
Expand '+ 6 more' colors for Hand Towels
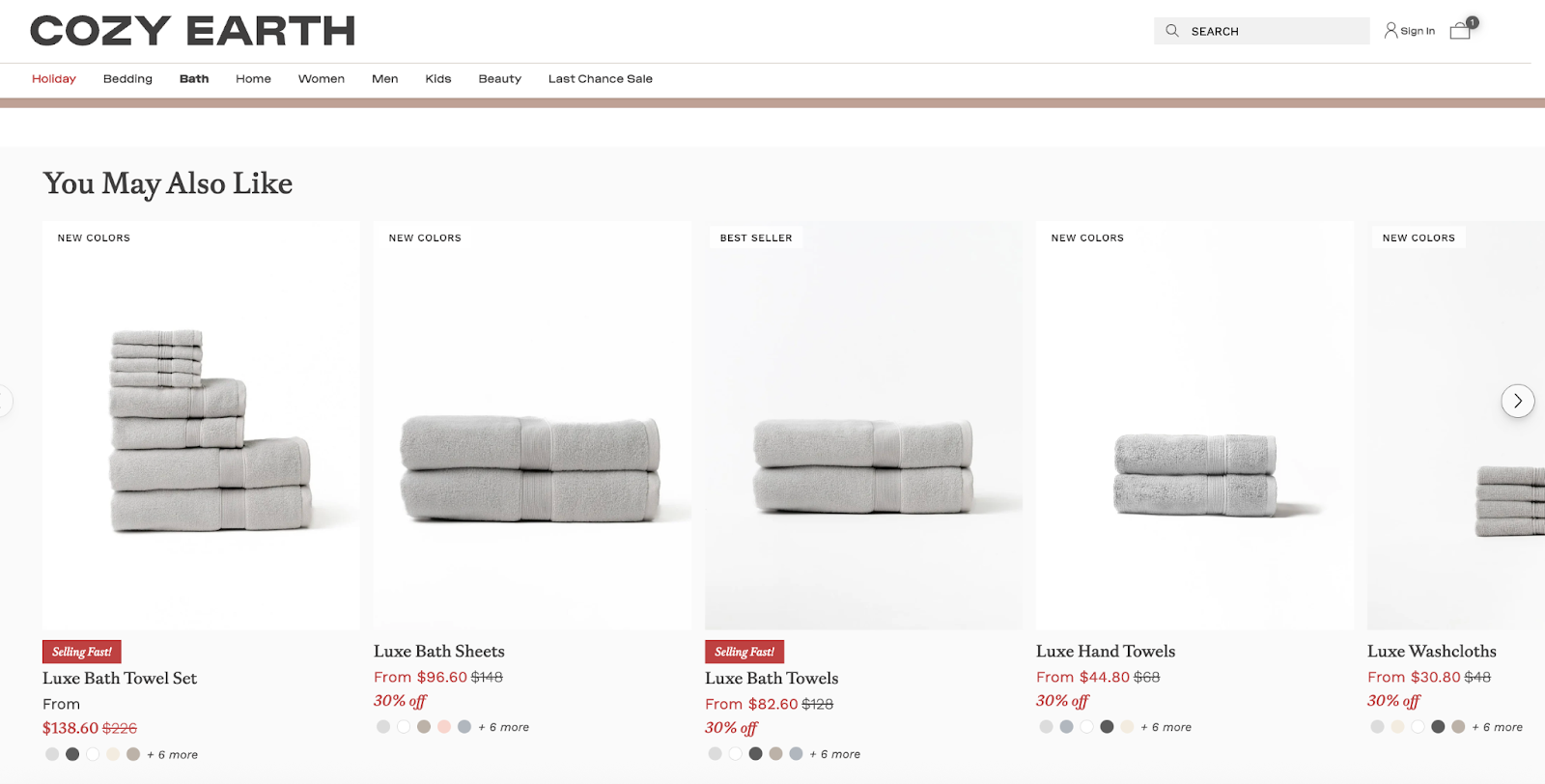[x=1166, y=727]
